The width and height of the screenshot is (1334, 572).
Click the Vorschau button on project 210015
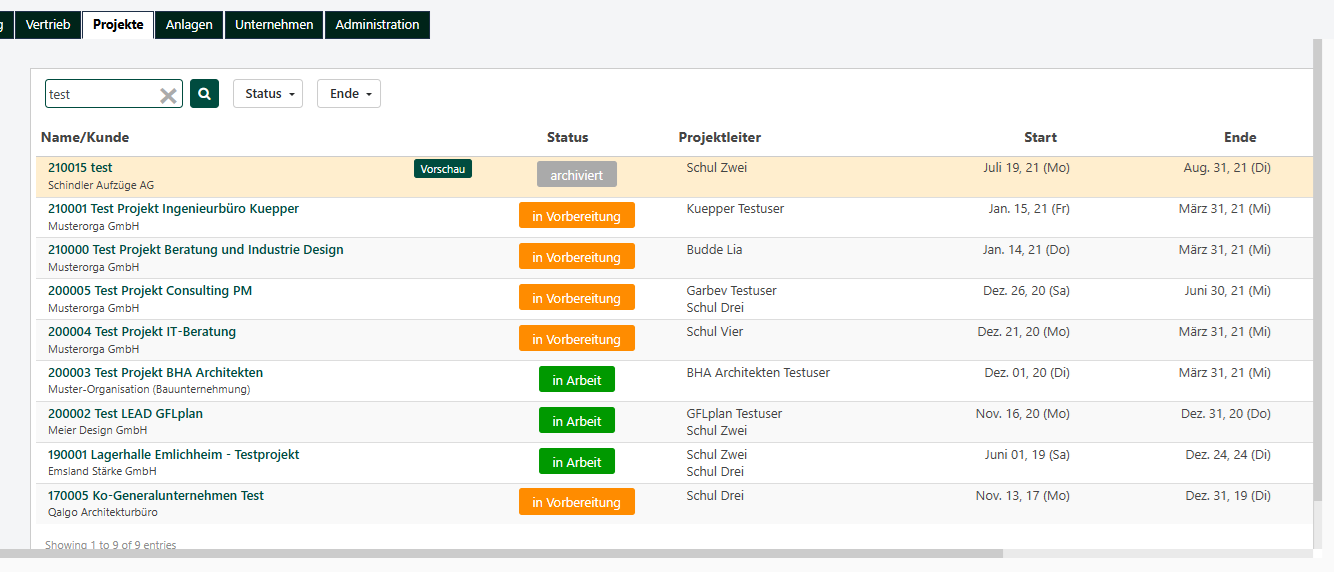click(442, 169)
